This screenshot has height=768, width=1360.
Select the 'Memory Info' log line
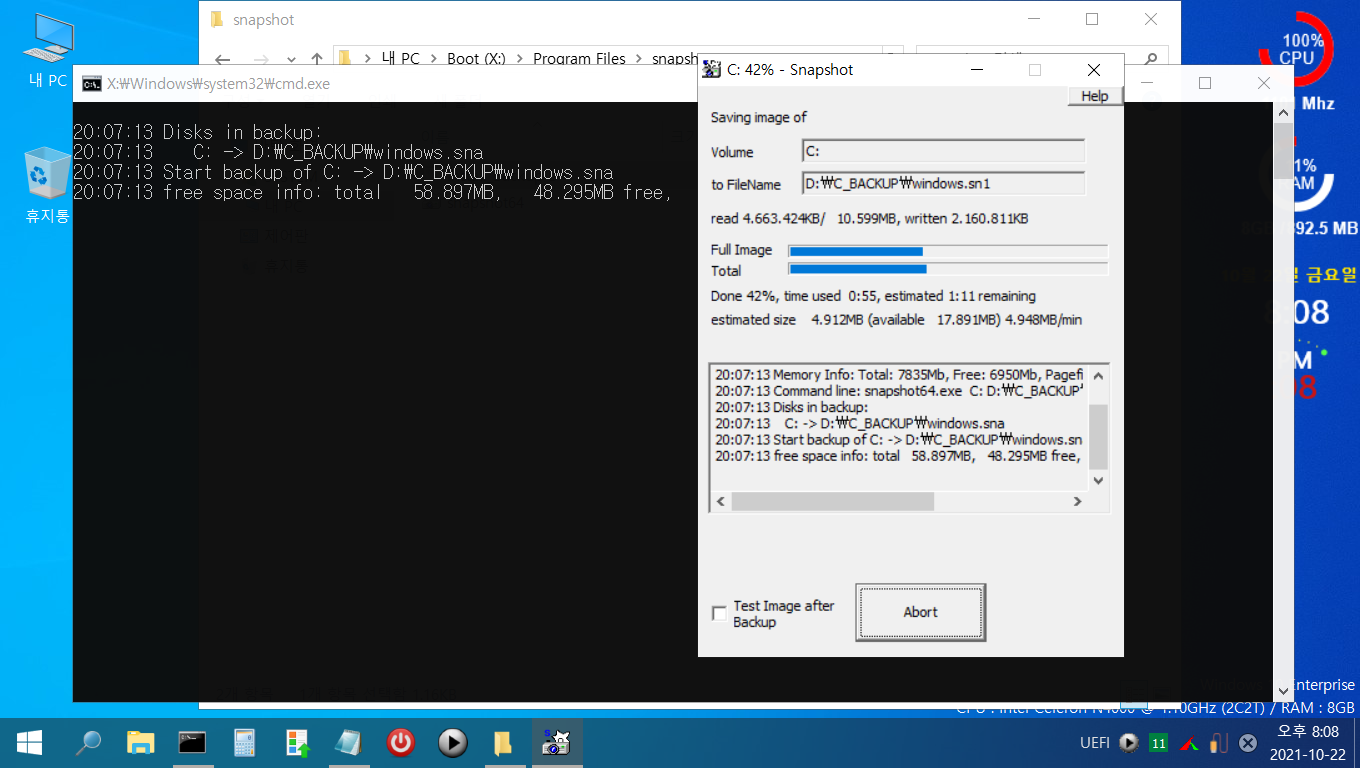(899, 375)
